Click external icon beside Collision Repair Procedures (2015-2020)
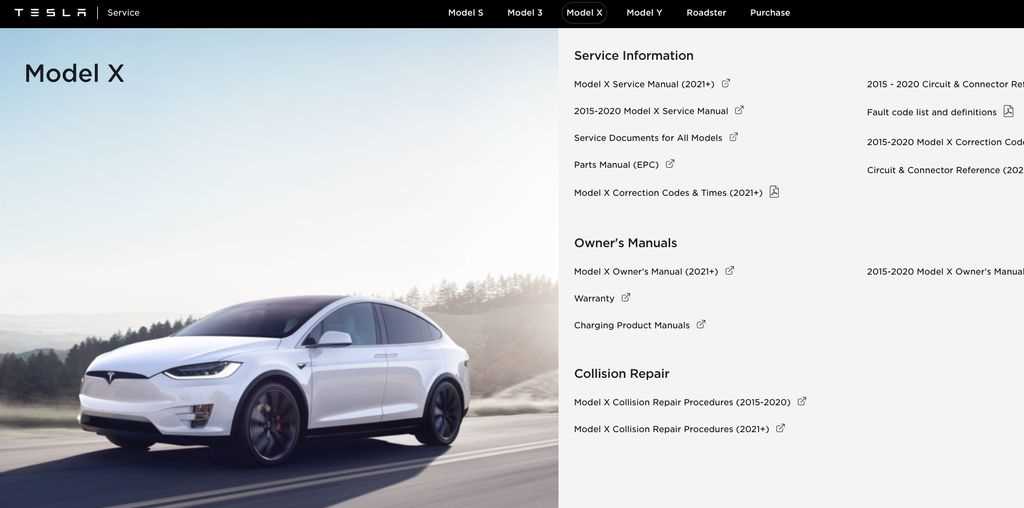The width and height of the screenshot is (1024, 508). [802, 402]
